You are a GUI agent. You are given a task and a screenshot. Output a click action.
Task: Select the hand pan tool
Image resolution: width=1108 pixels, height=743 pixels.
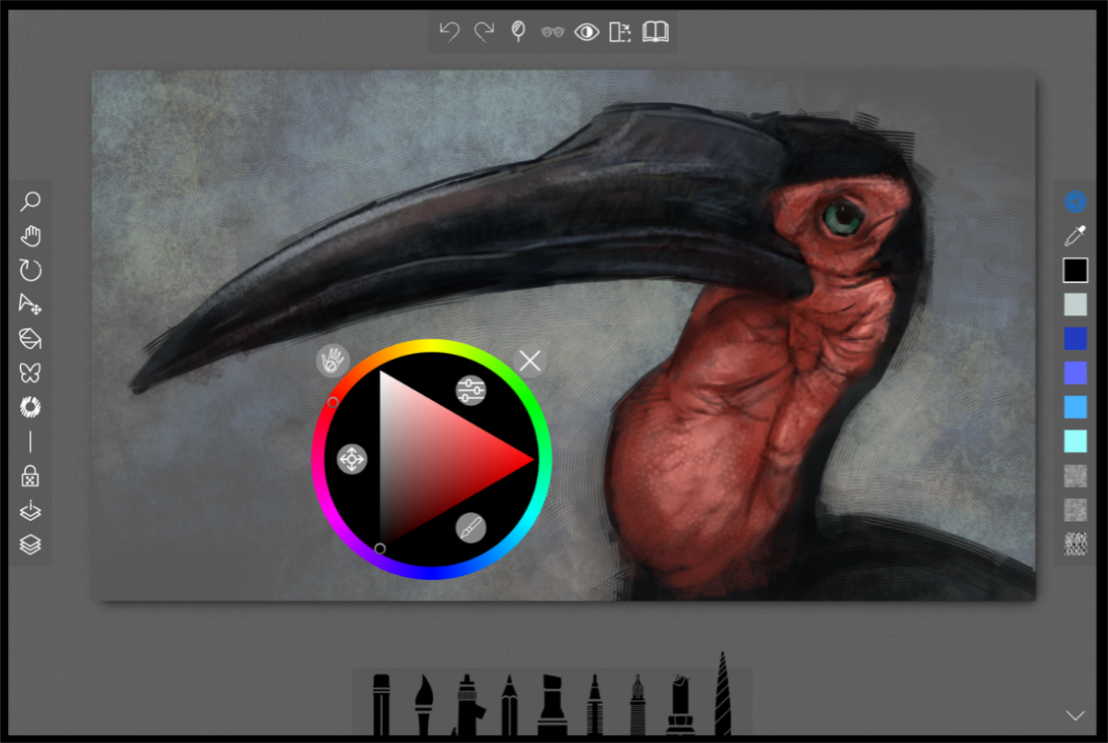pyautogui.click(x=30, y=235)
